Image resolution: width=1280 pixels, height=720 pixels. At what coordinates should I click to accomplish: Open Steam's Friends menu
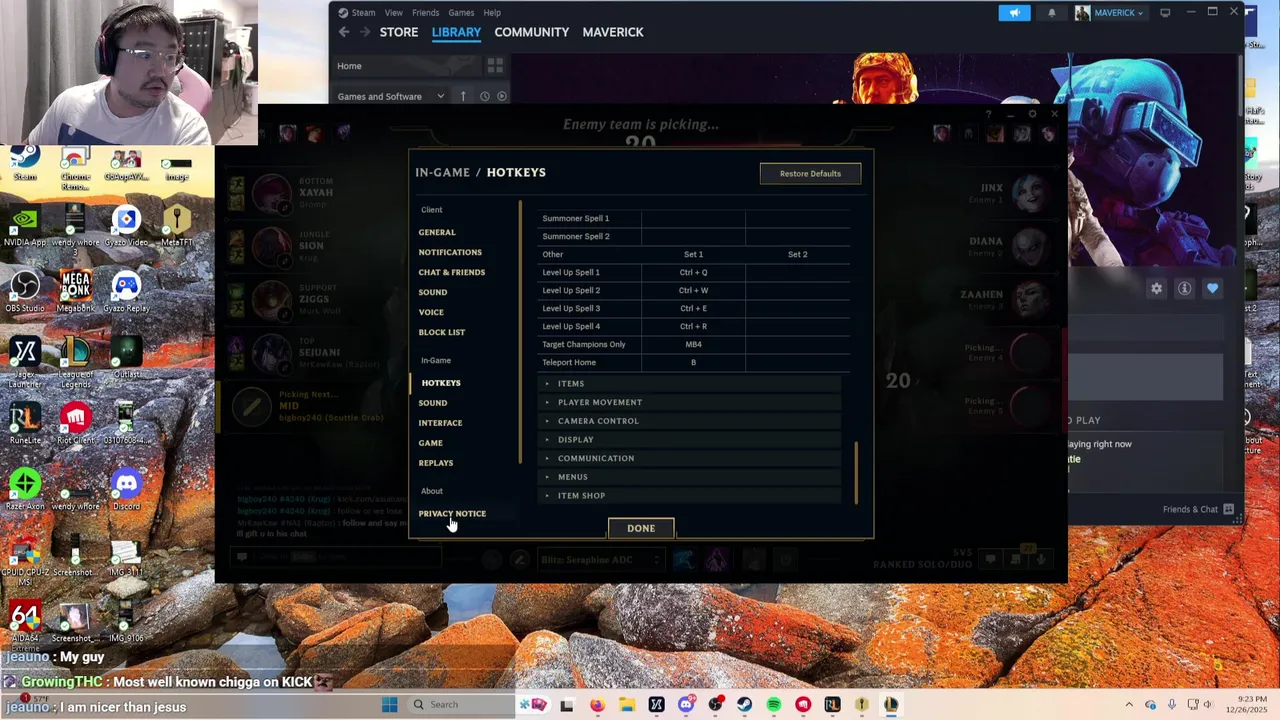pyautogui.click(x=425, y=13)
